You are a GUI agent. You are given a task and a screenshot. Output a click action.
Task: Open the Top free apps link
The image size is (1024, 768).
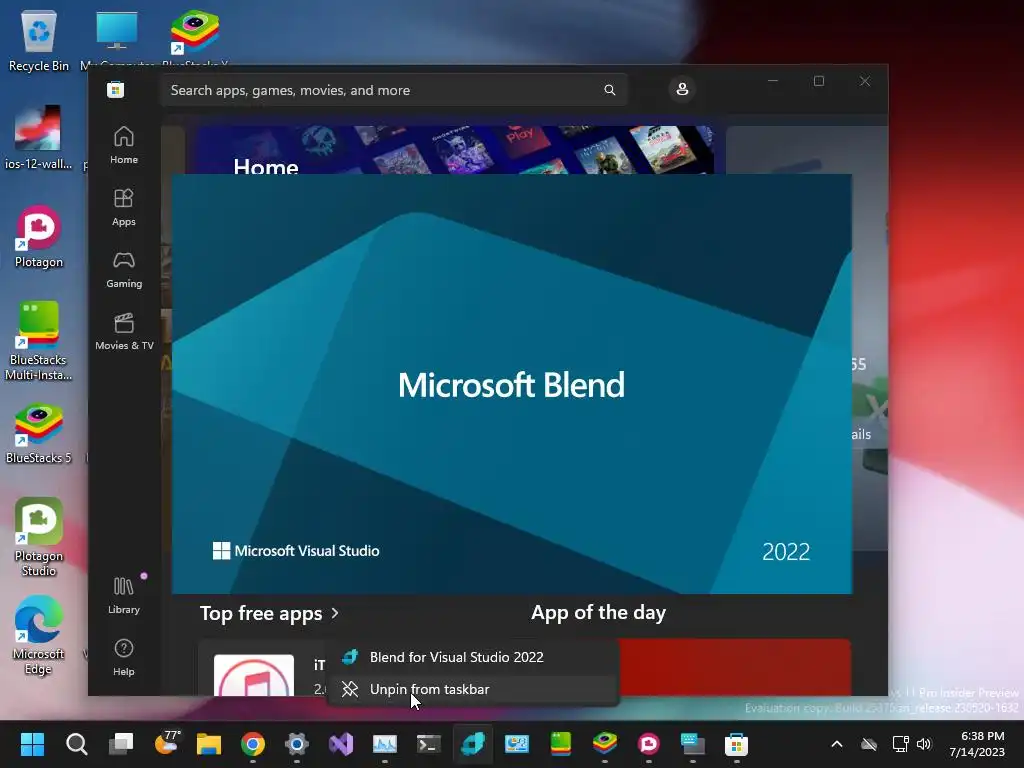click(269, 613)
